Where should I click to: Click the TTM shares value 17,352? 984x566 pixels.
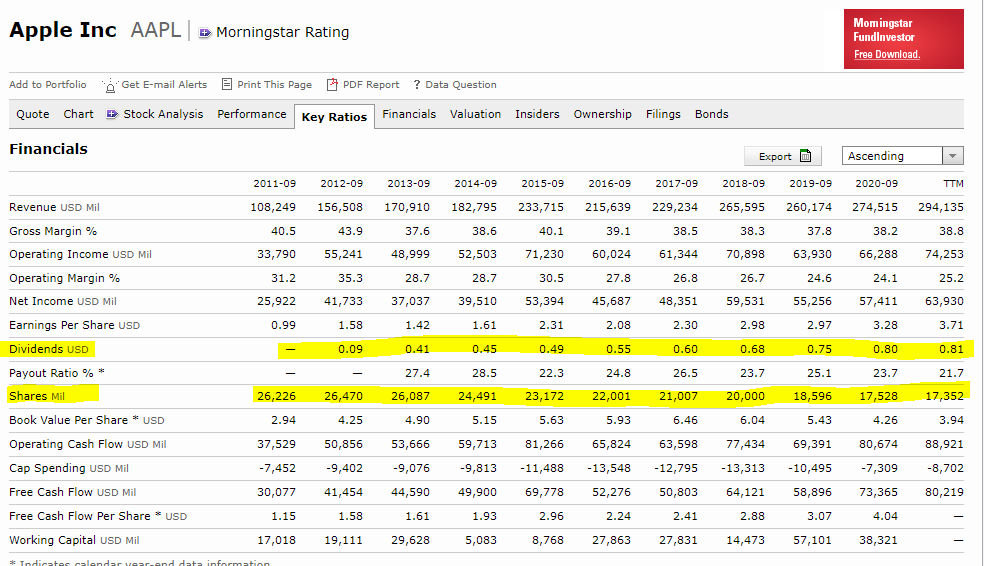(x=944, y=397)
